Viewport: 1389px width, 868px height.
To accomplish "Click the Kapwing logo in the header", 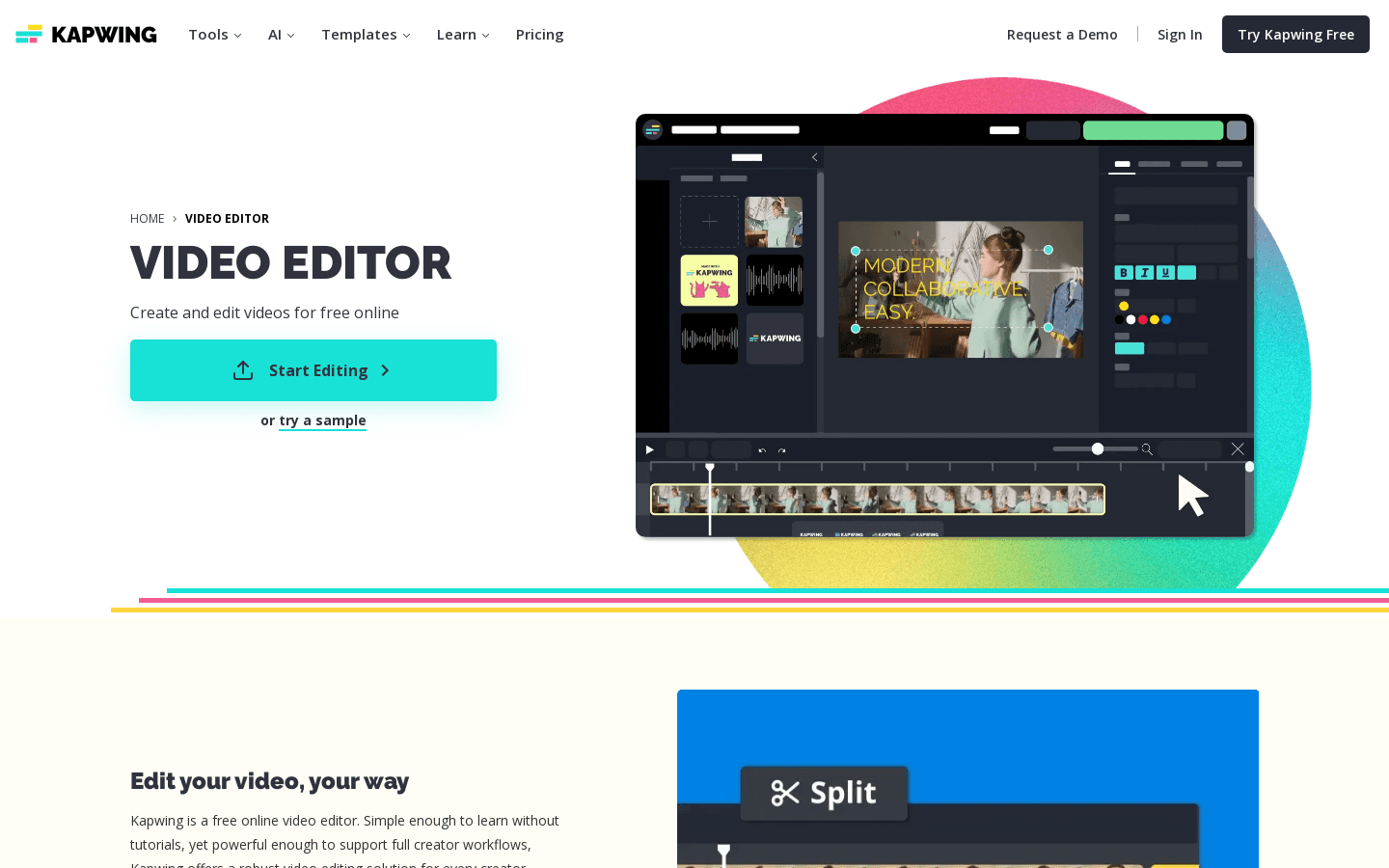I will click(x=85, y=34).
